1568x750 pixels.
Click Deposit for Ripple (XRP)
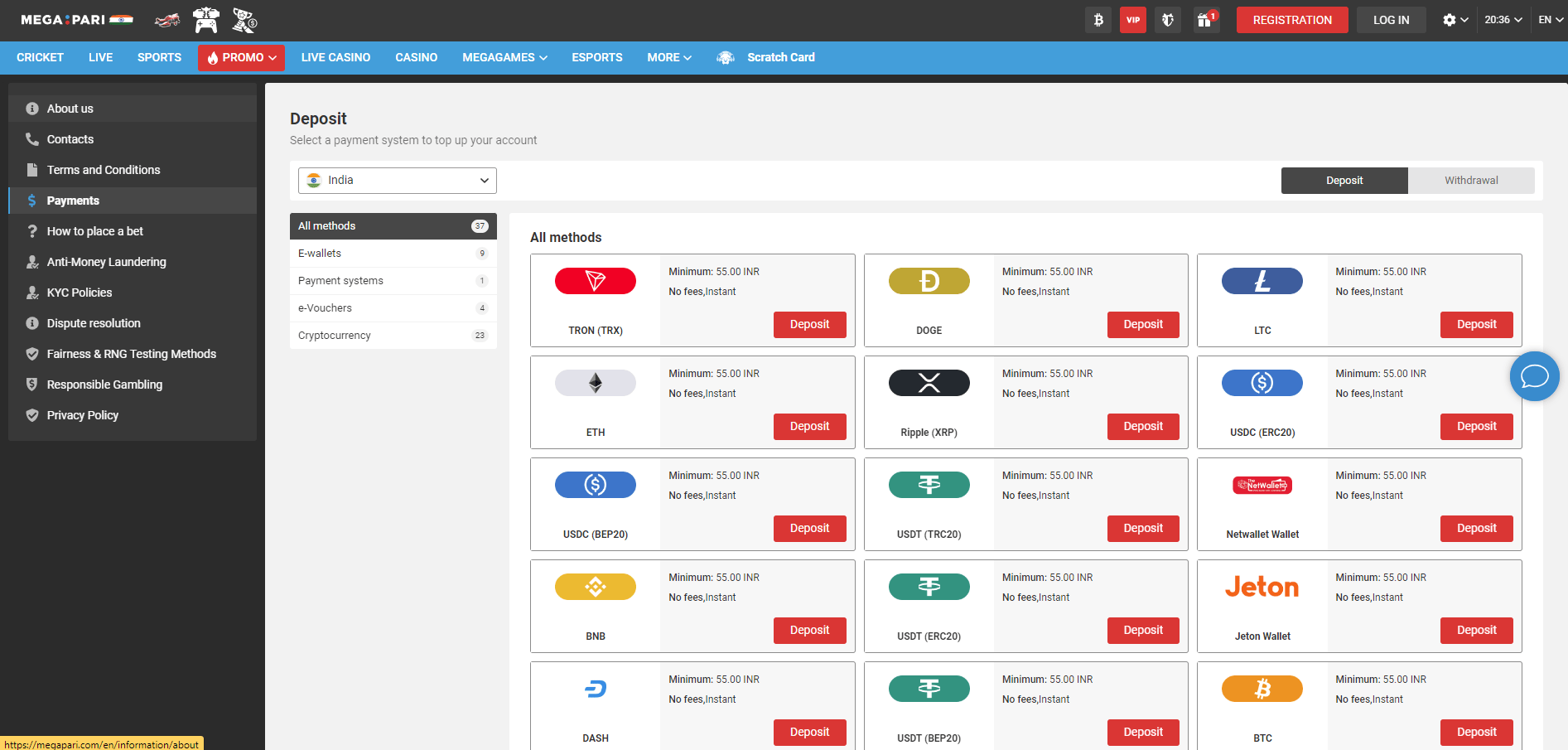point(1143,427)
